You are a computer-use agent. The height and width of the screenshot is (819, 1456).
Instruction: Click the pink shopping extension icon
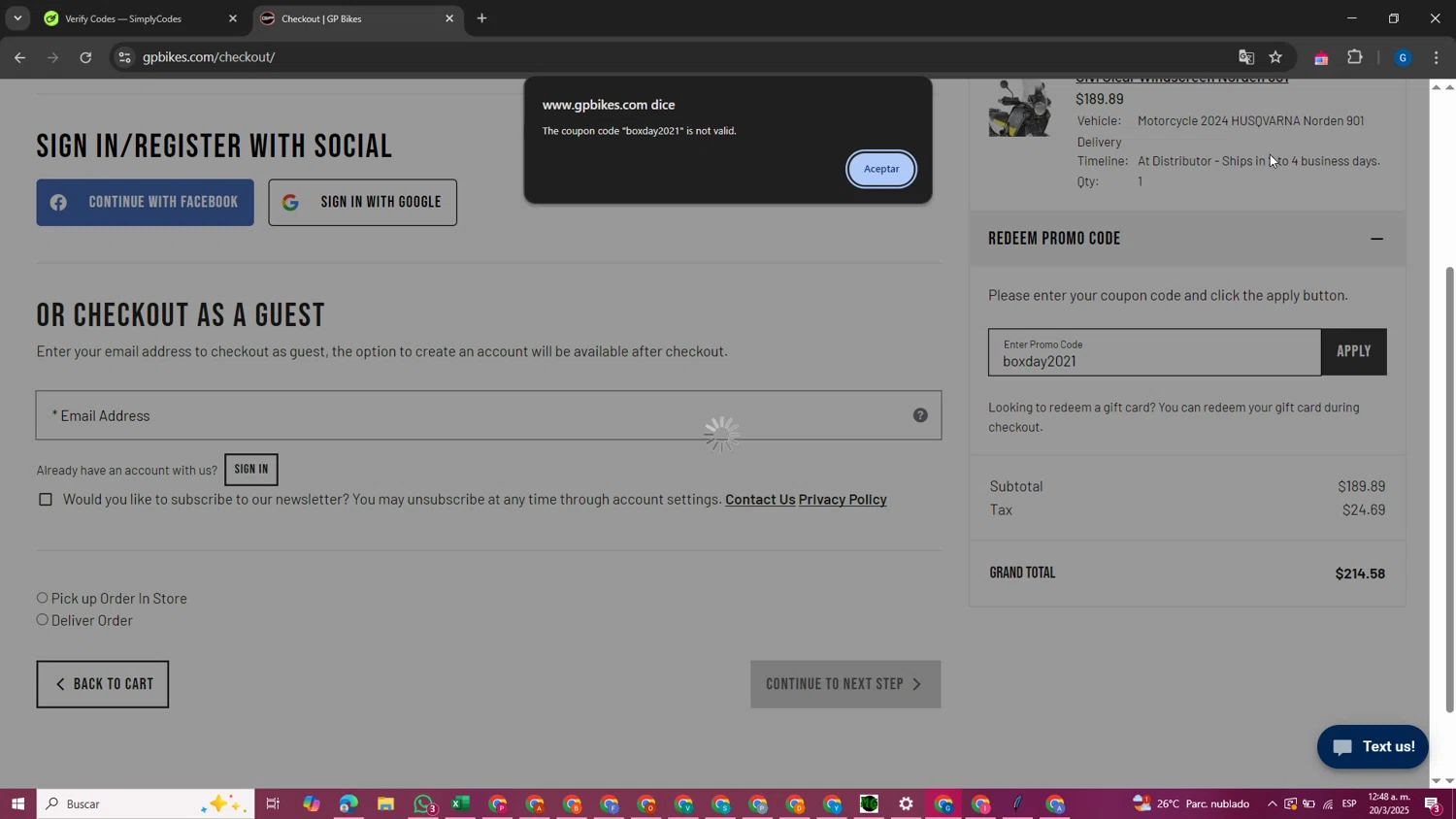point(1321,58)
